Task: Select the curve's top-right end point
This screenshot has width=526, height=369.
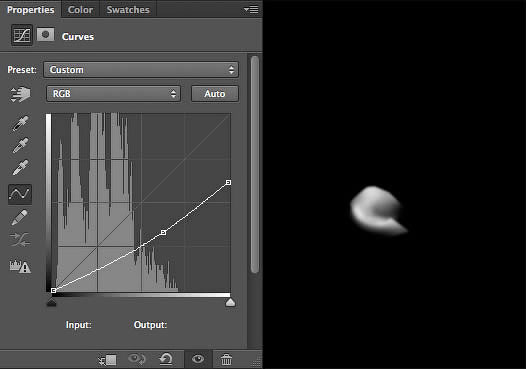Action: (228, 182)
